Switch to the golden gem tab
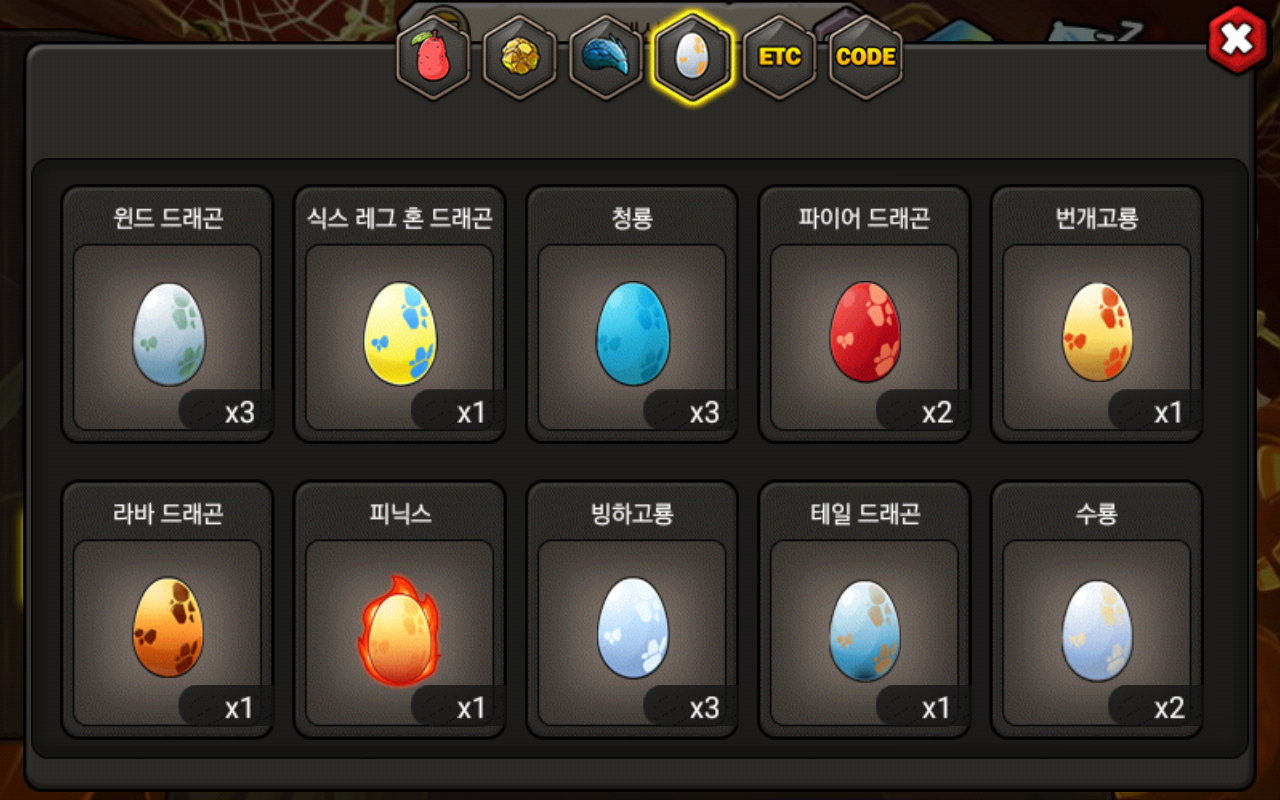Image resolution: width=1280 pixels, height=800 pixels. (519, 58)
